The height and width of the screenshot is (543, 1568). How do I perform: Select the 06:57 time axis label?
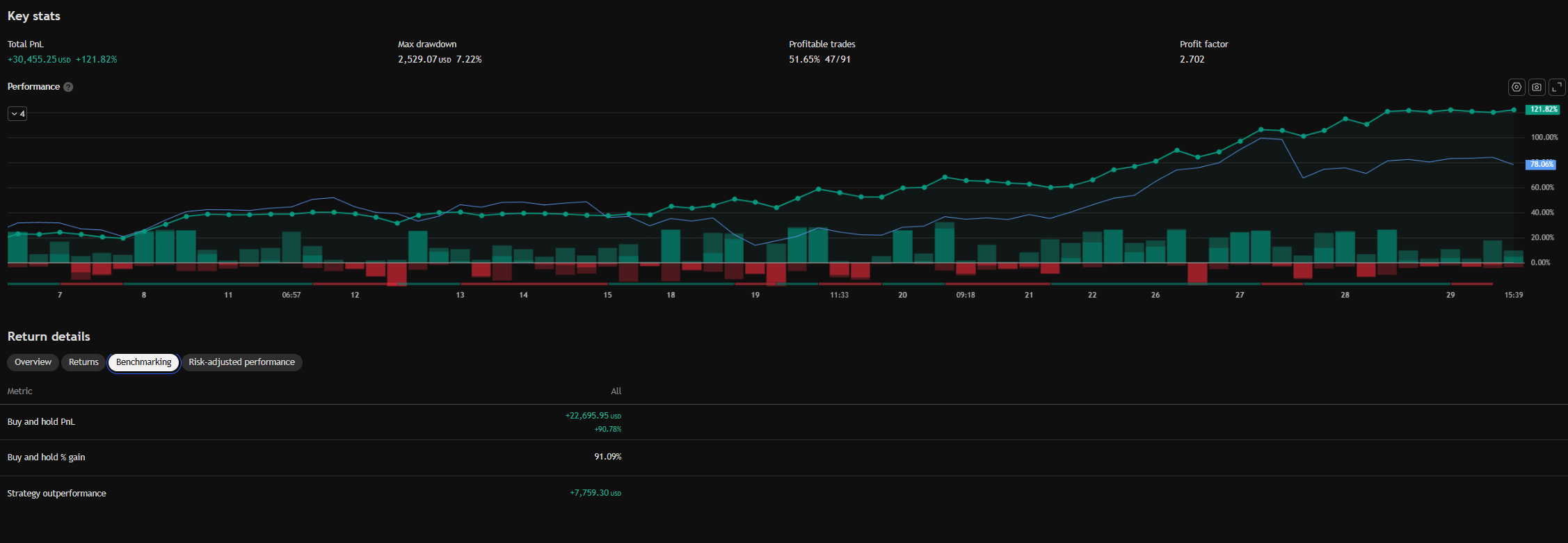[291, 295]
